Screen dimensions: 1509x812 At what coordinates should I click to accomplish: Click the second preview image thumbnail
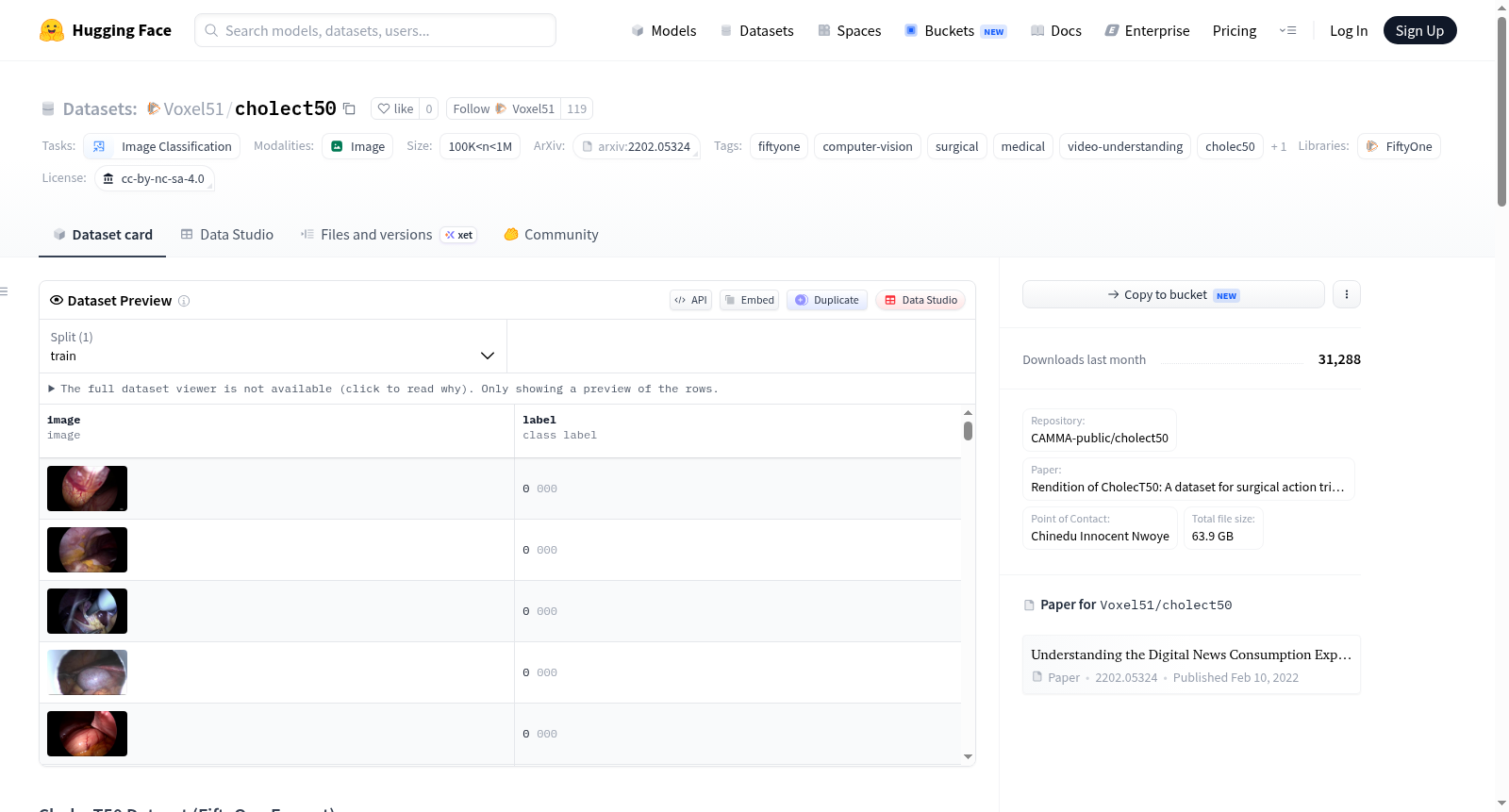coord(87,550)
